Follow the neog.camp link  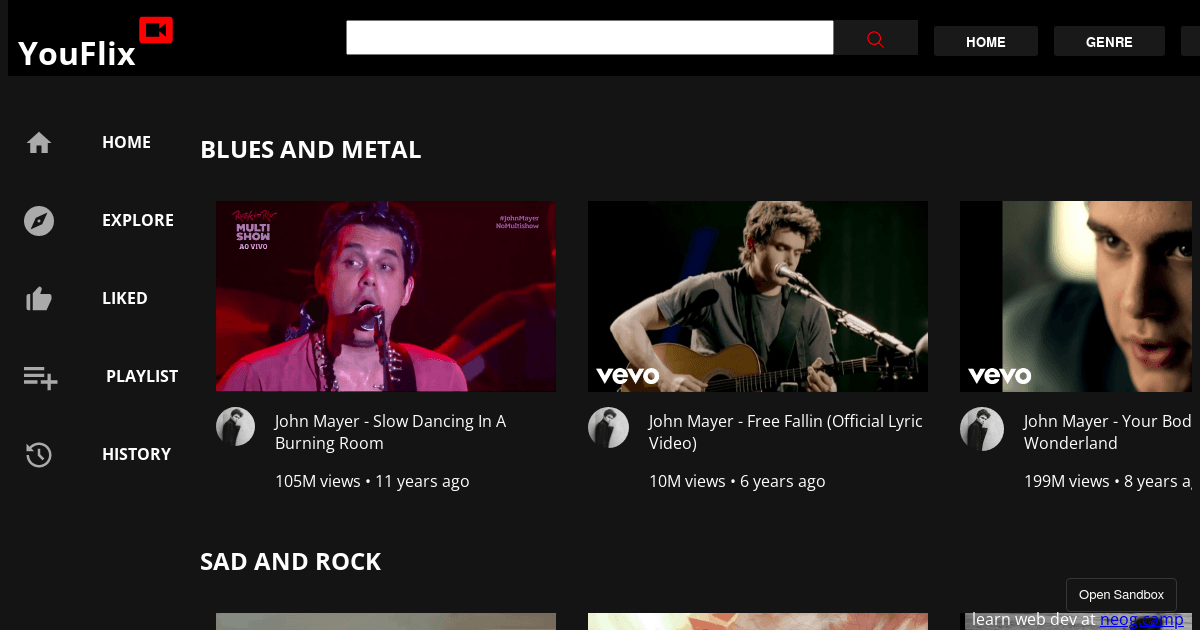coord(1141,620)
